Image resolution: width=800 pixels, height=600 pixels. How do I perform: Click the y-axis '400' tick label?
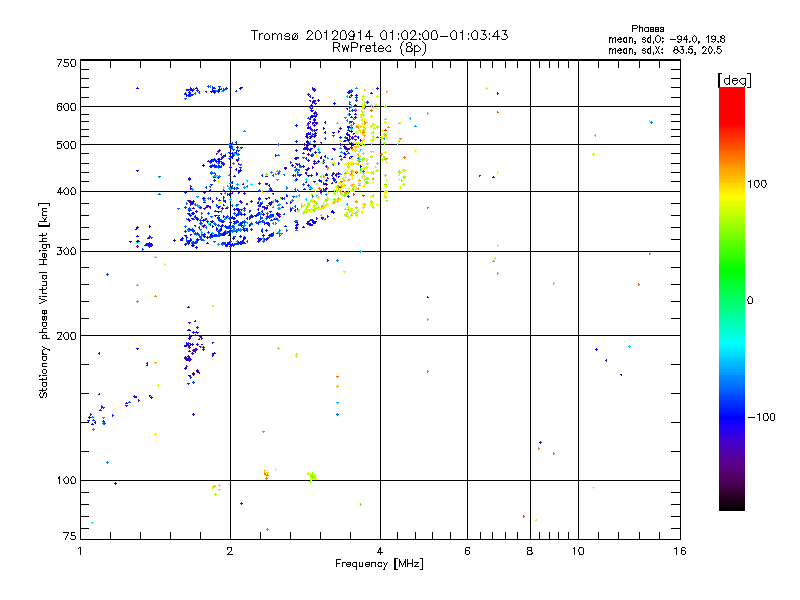click(66, 191)
